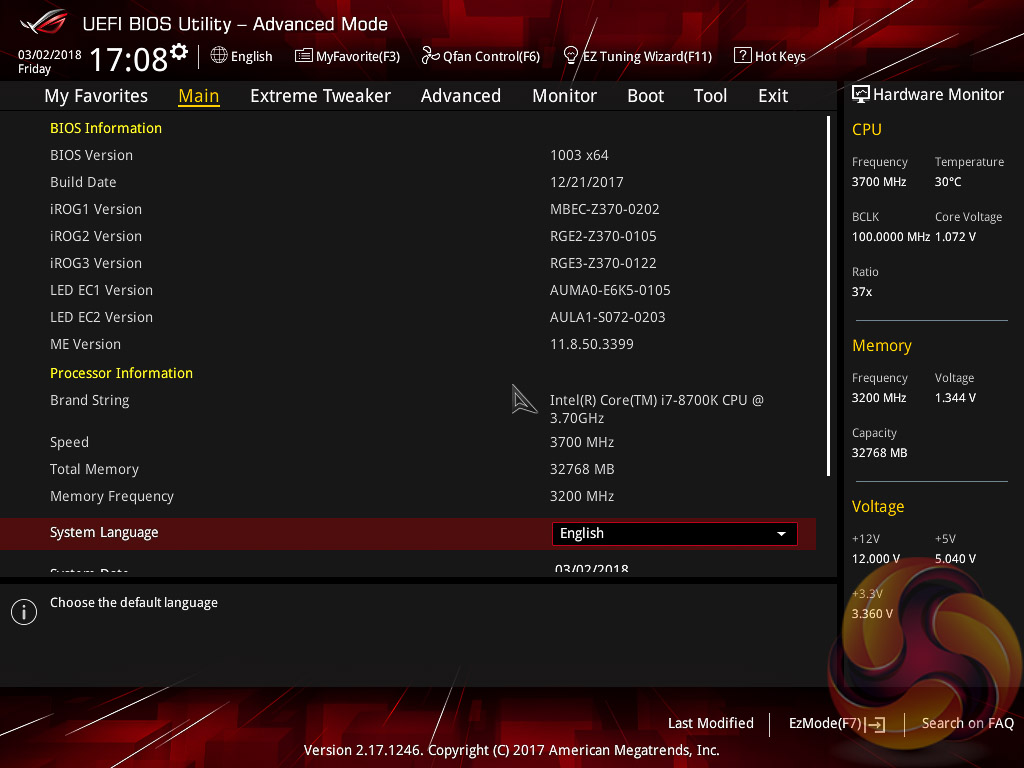
Task: Click Qfan Control(F6) label
Action: pos(491,57)
